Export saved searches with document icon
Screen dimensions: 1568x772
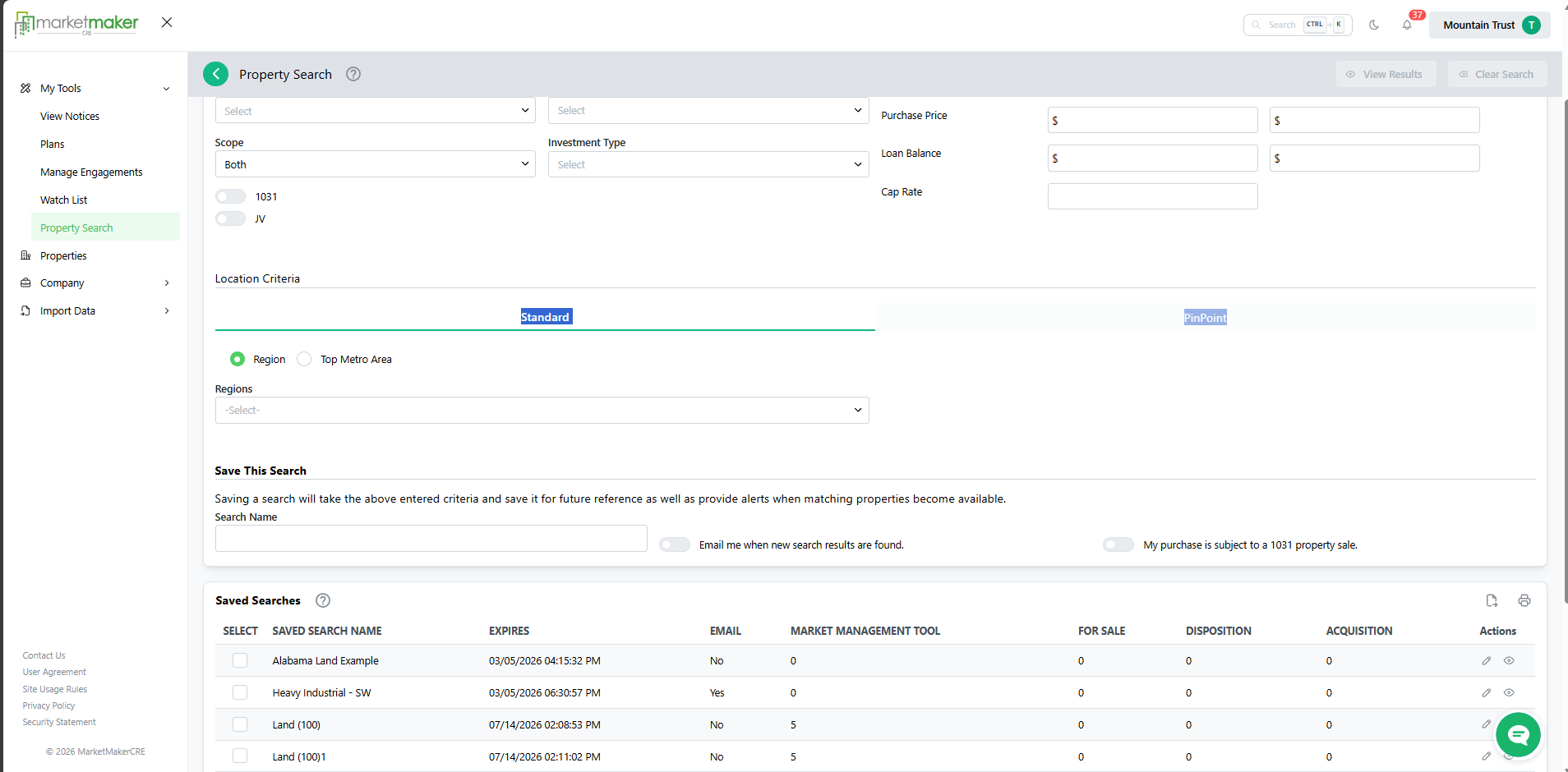tap(1492, 600)
